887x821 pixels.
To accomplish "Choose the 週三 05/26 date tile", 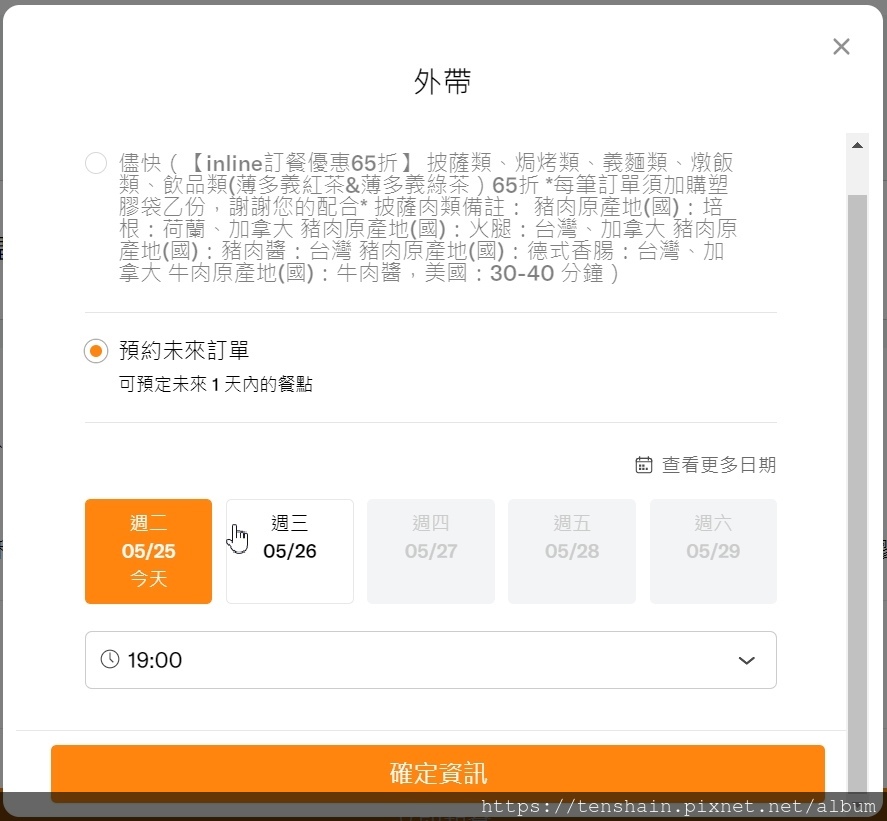I will pos(290,551).
